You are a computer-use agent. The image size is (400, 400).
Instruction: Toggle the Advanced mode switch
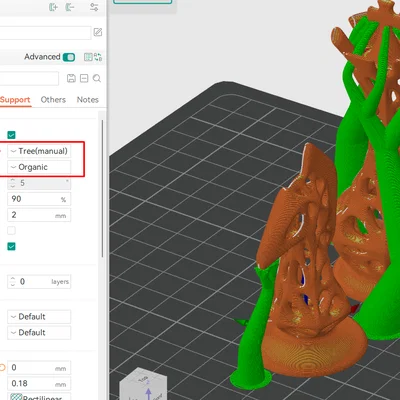click(x=69, y=57)
